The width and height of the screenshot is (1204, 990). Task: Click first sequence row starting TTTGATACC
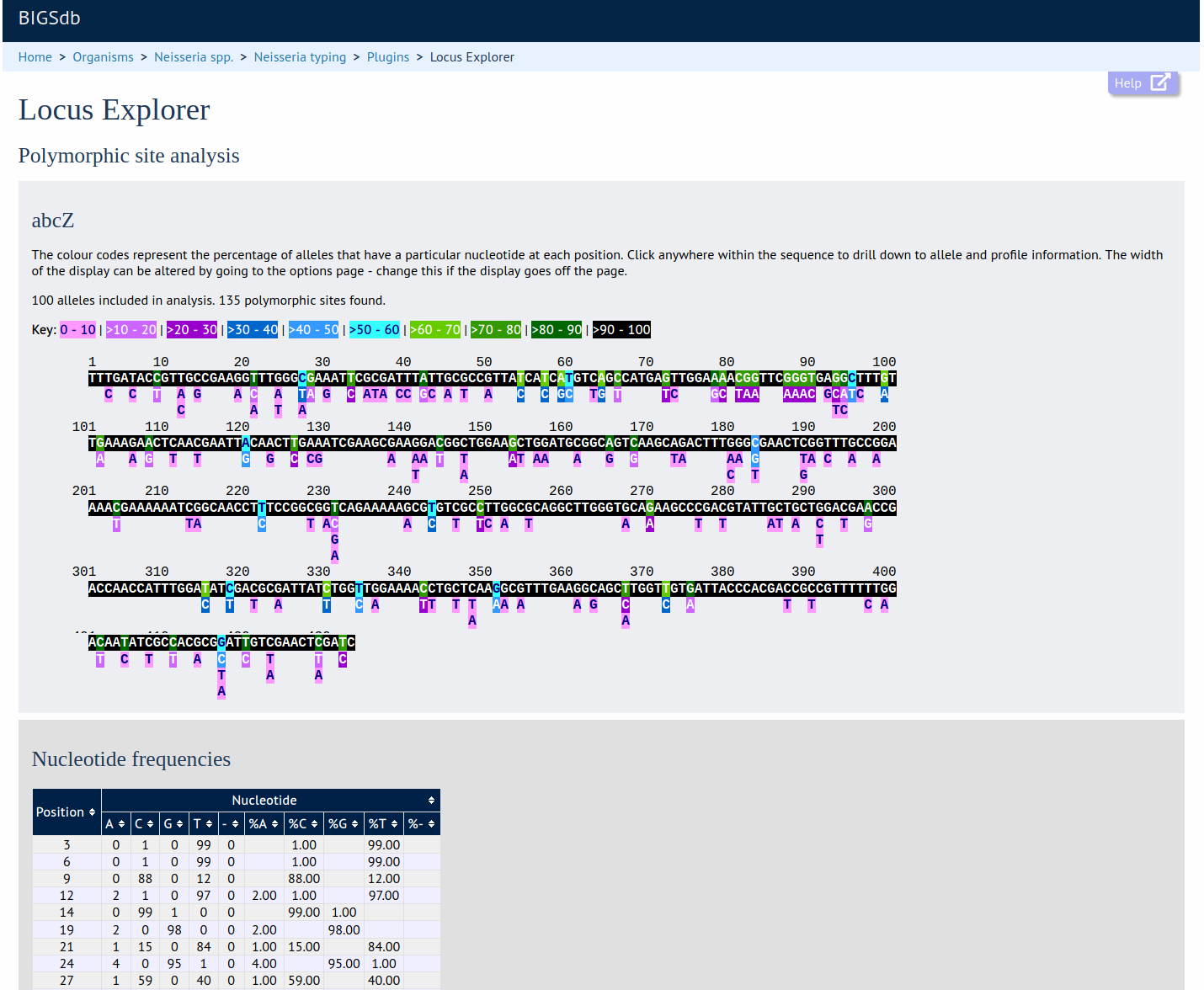[x=492, y=378]
